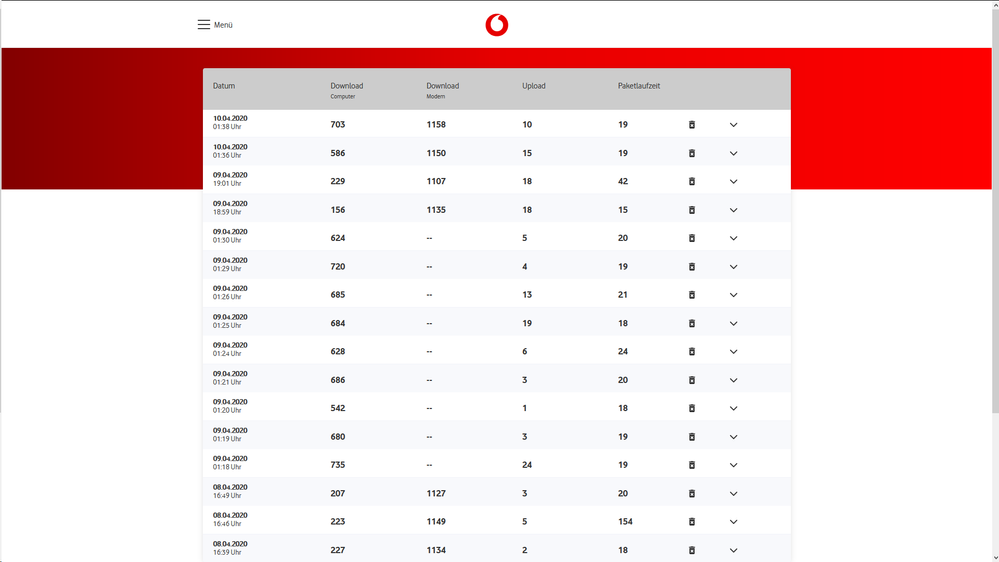Viewport: 999px width, 562px height.
Task: Expand details for 09.04.2020 01:18 Uhr row
Action: coord(733,465)
